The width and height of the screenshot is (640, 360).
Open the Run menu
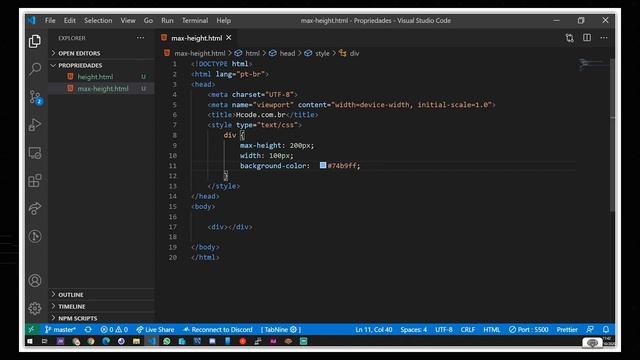pyautogui.click(x=167, y=20)
